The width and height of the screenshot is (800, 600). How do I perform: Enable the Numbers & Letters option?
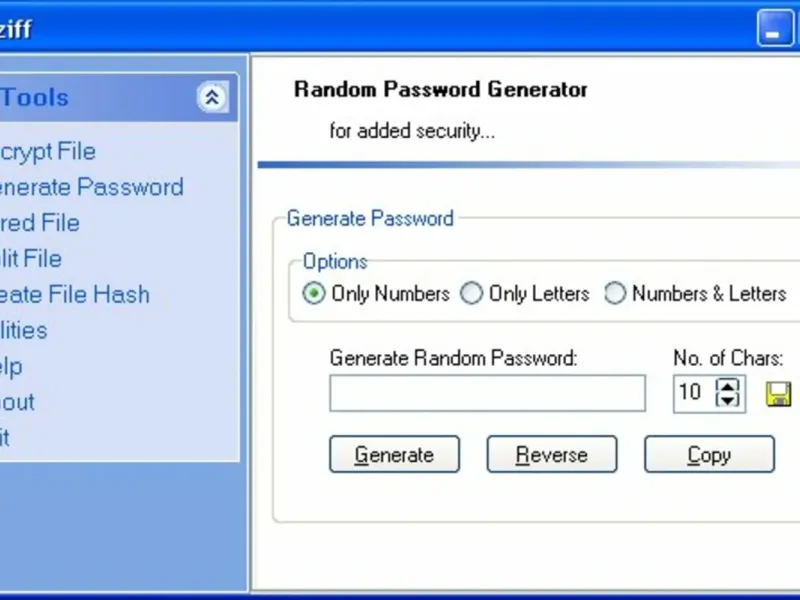[615, 294]
